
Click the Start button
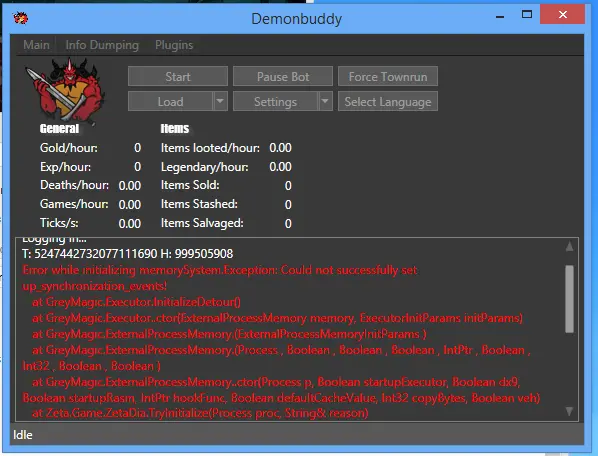tap(178, 76)
